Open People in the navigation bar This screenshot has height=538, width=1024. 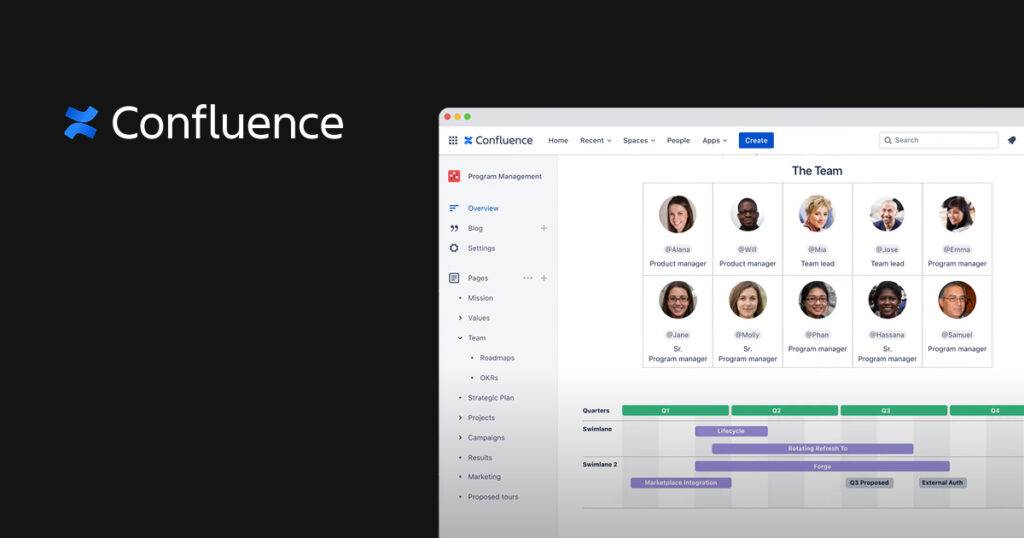[x=679, y=140]
